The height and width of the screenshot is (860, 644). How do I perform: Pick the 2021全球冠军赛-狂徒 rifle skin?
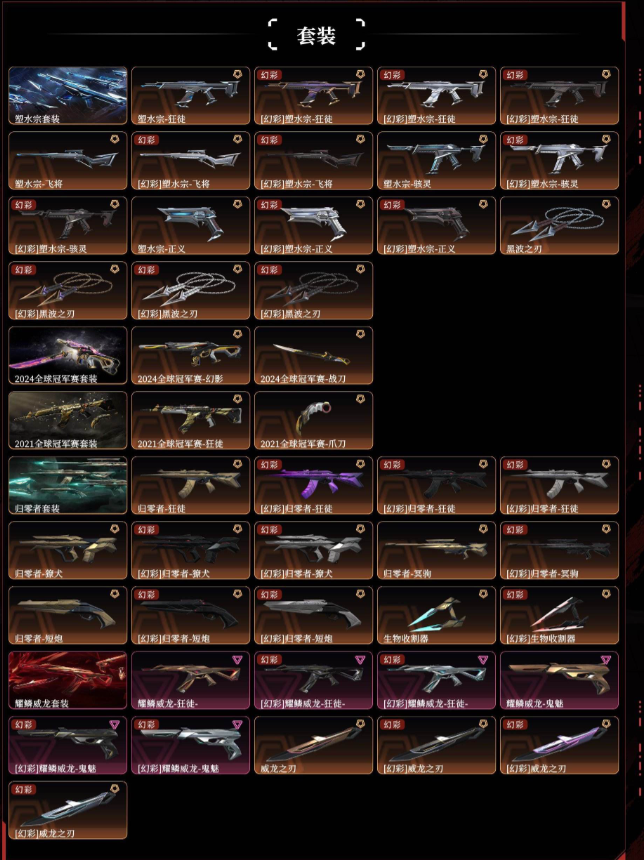[190, 420]
